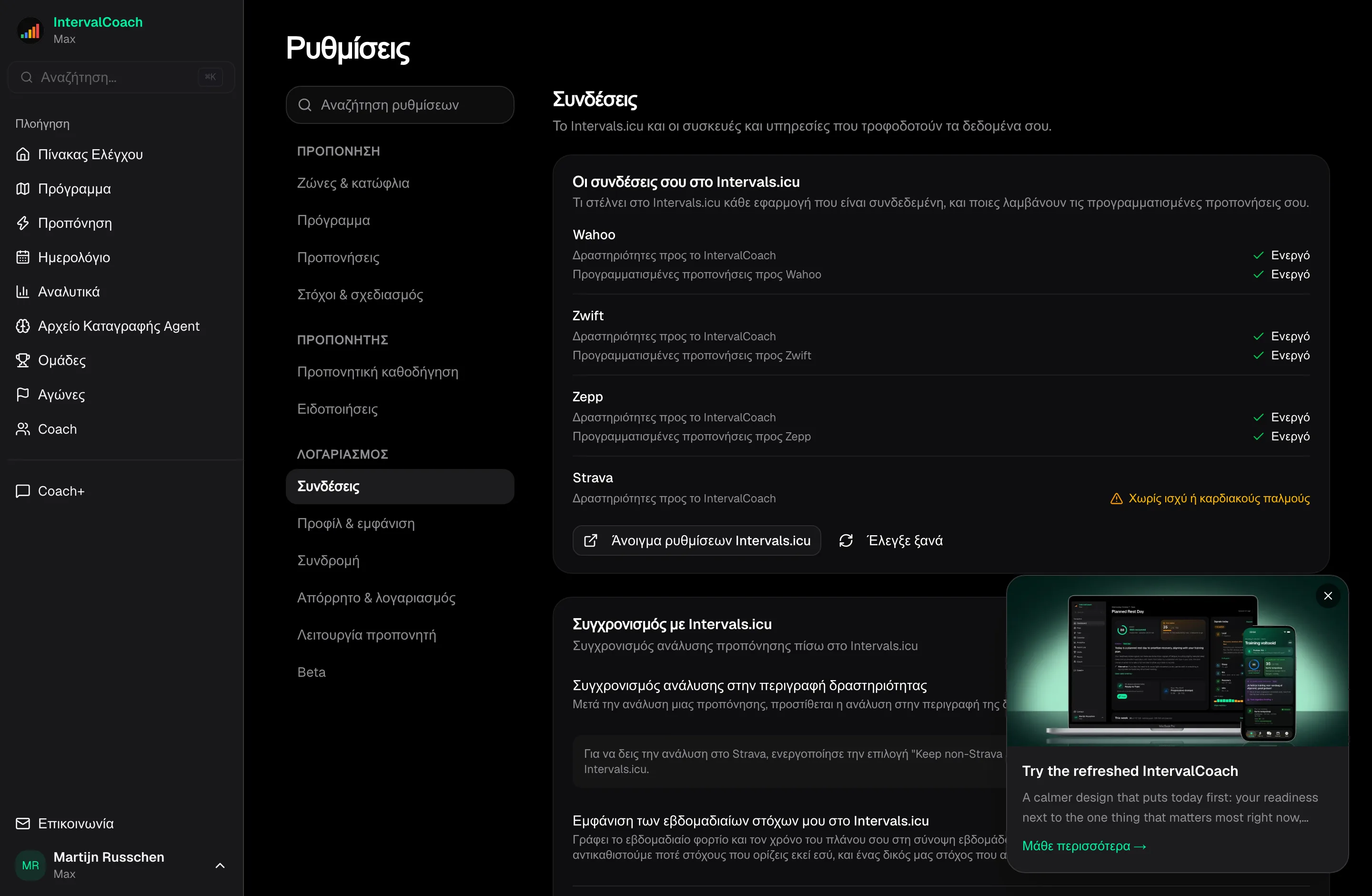The height and width of the screenshot is (896, 1372).
Task: Click the Coach+ chat bubble icon
Action: pos(22,491)
